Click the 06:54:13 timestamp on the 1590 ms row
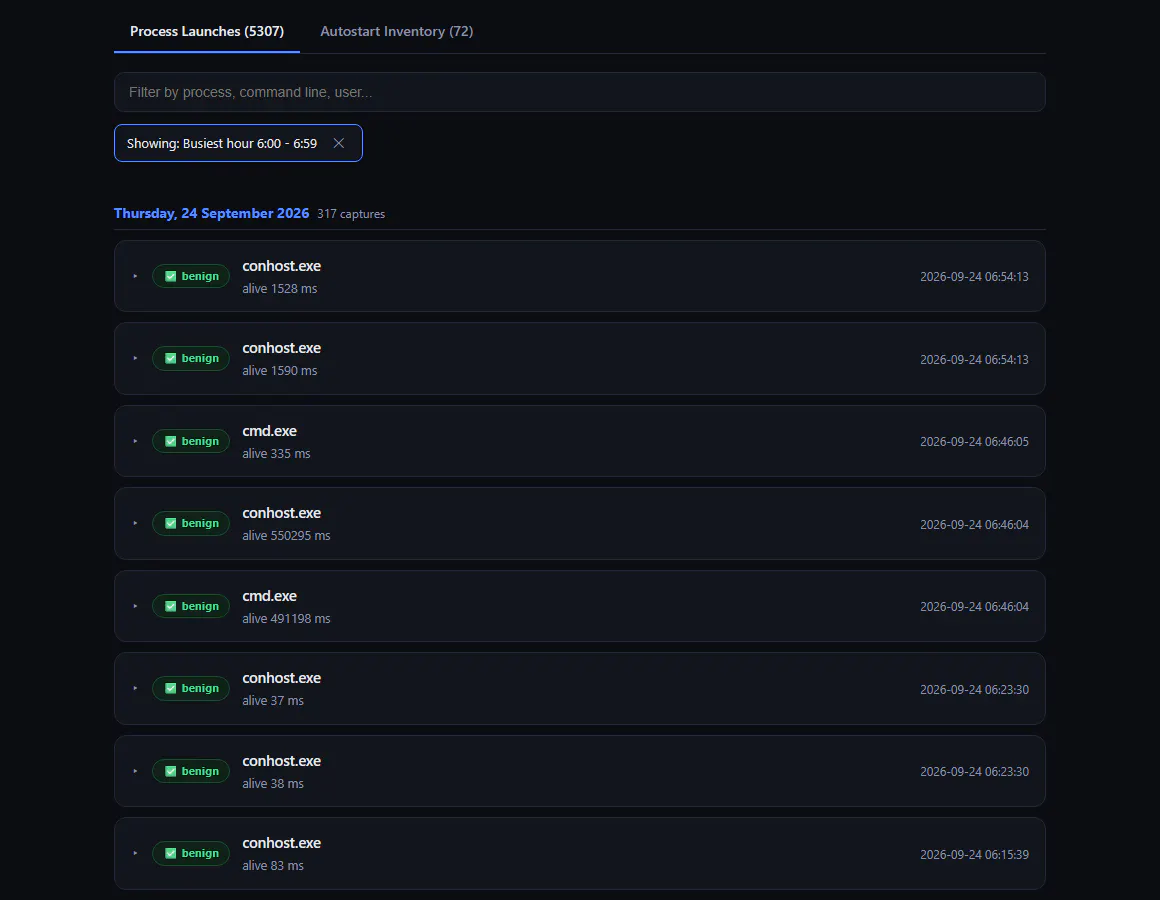The height and width of the screenshot is (900, 1160). tap(974, 360)
